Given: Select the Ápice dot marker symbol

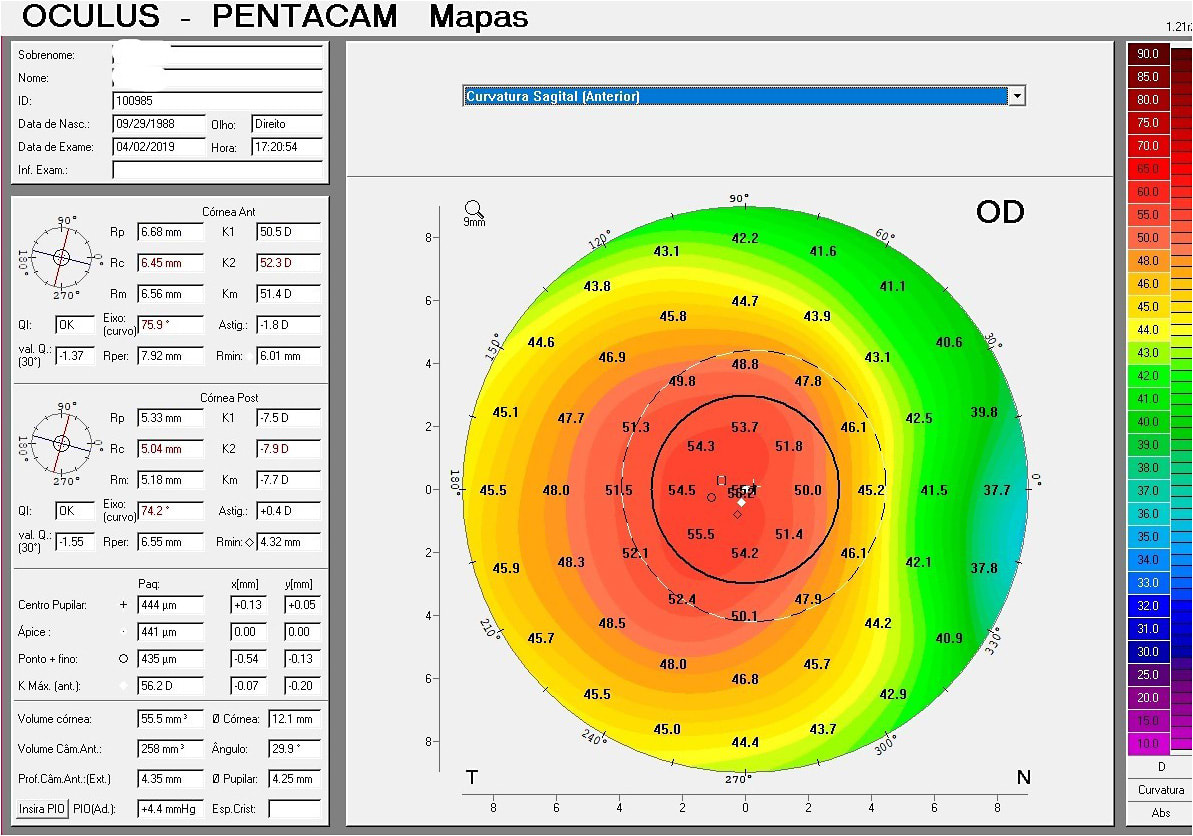Looking at the screenshot, I should (x=123, y=631).
